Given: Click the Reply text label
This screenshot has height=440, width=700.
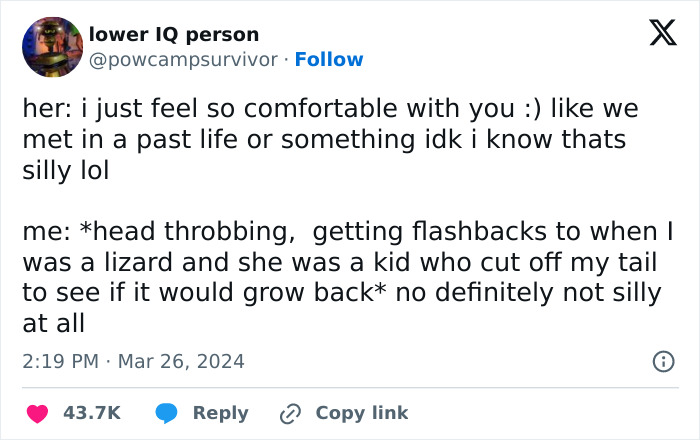Looking at the screenshot, I should pos(220,412).
